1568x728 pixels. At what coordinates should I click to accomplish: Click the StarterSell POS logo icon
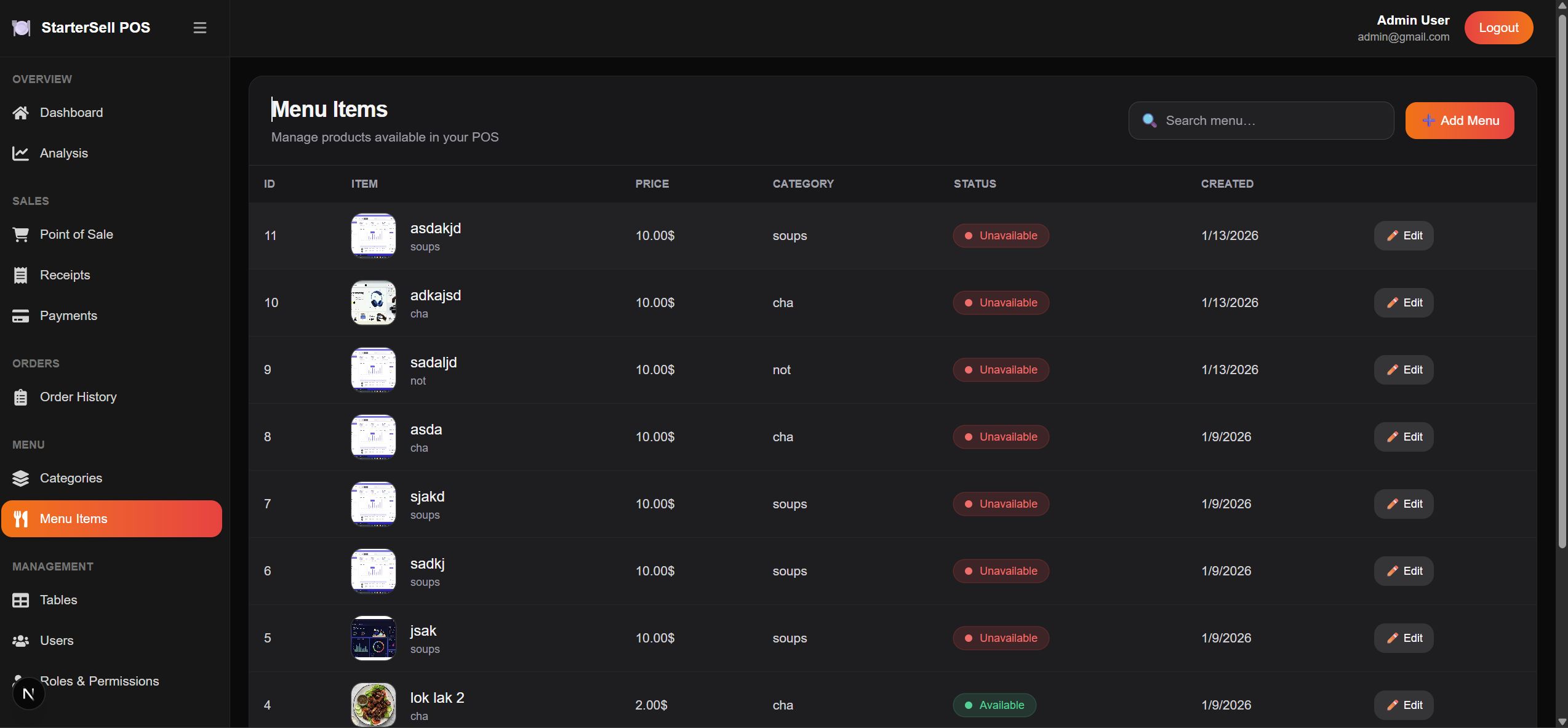click(21, 28)
